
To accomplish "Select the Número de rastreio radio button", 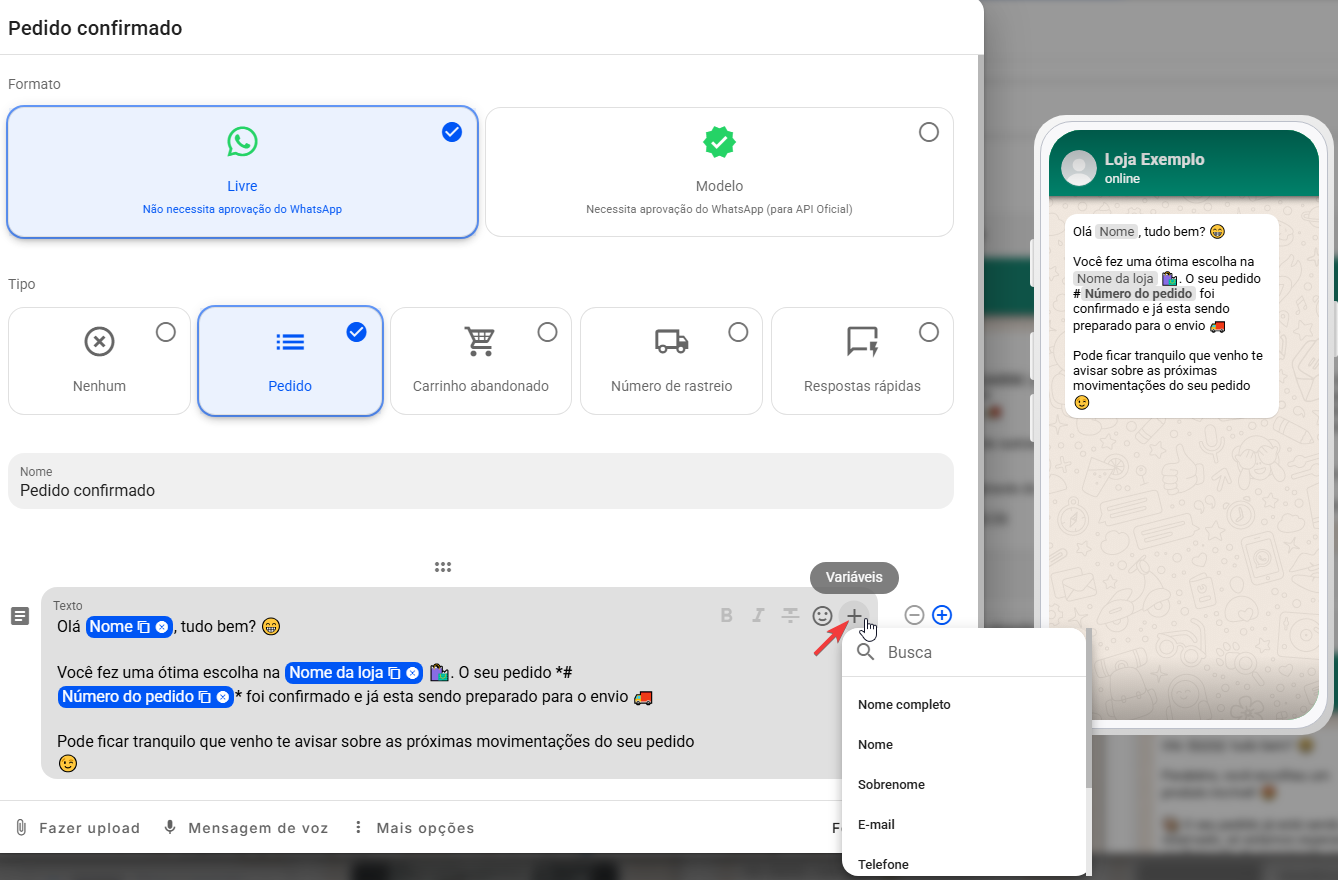I will (738, 332).
